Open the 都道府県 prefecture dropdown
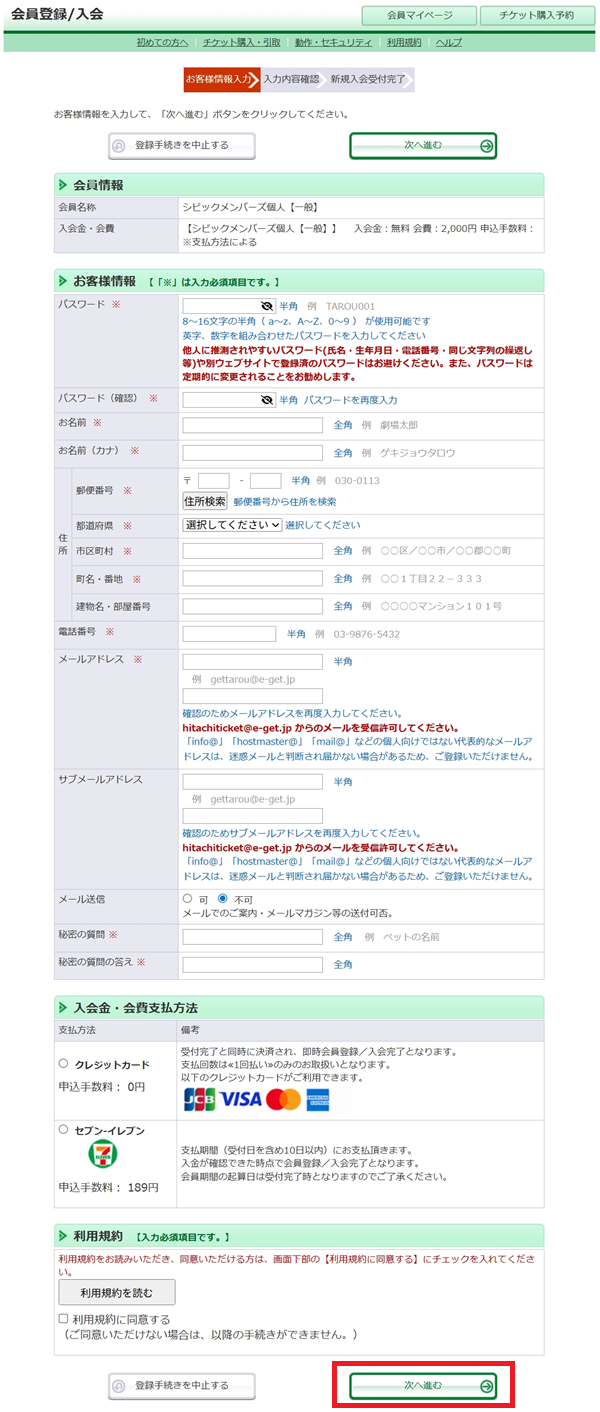This screenshot has width=600, height=1412. (232, 524)
